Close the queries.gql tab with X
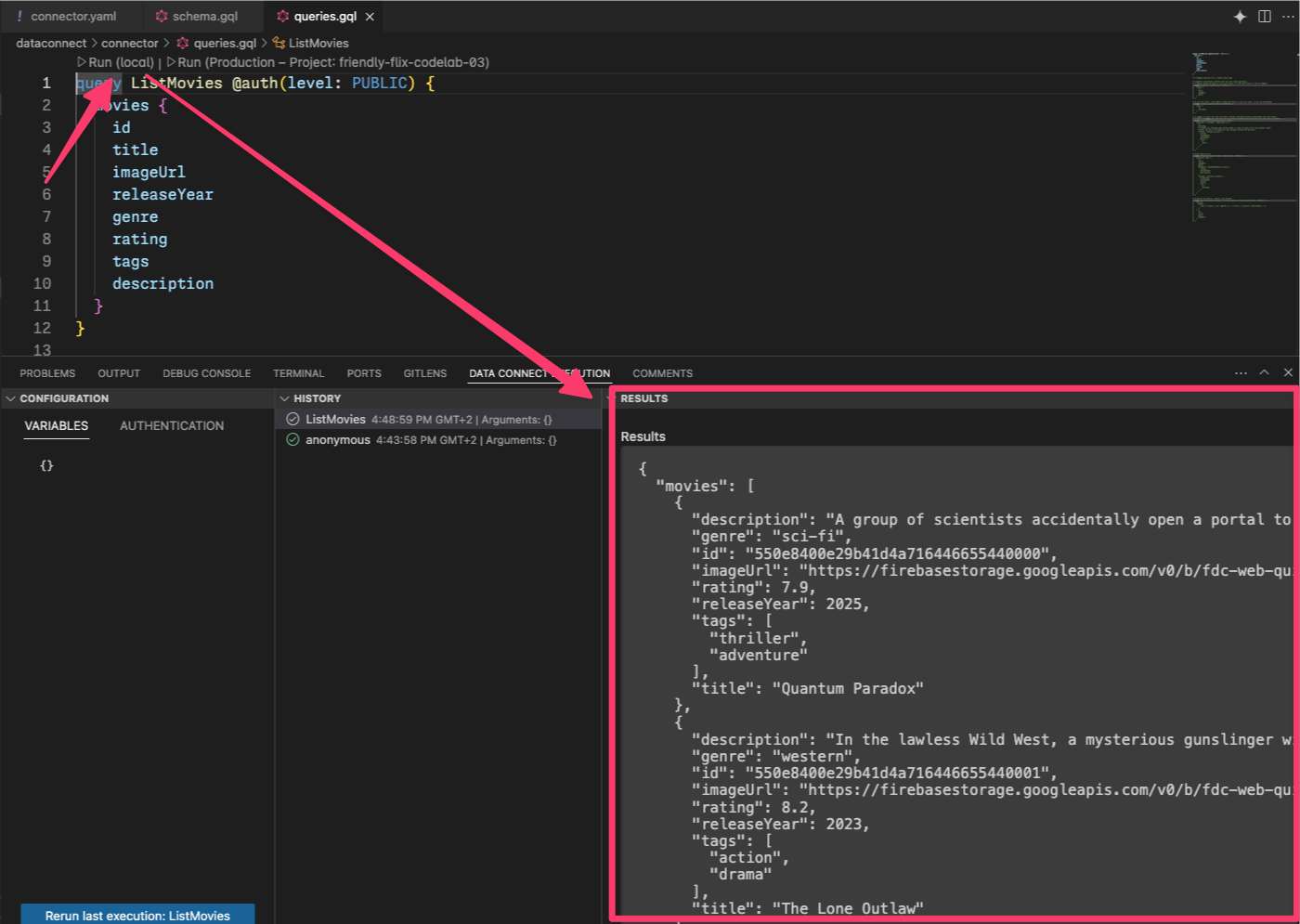The height and width of the screenshot is (924, 1300). (x=370, y=17)
